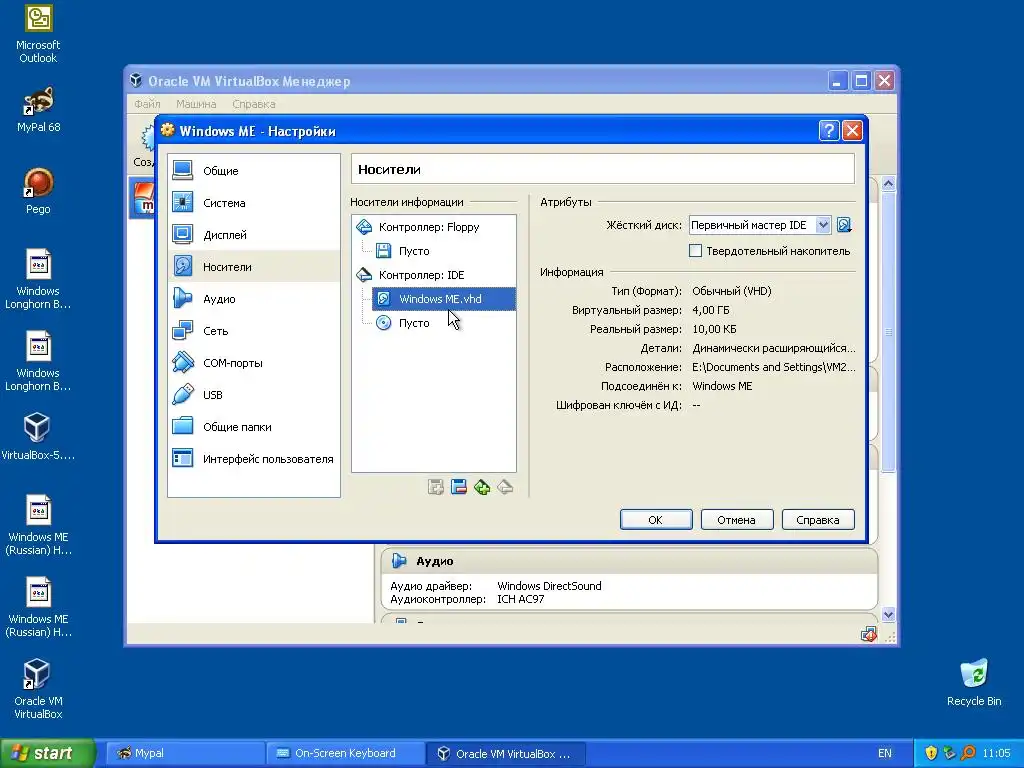The width and height of the screenshot is (1024, 768).
Task: Click the scroll up arrow in VirtualBox Manager
Action: (x=888, y=184)
